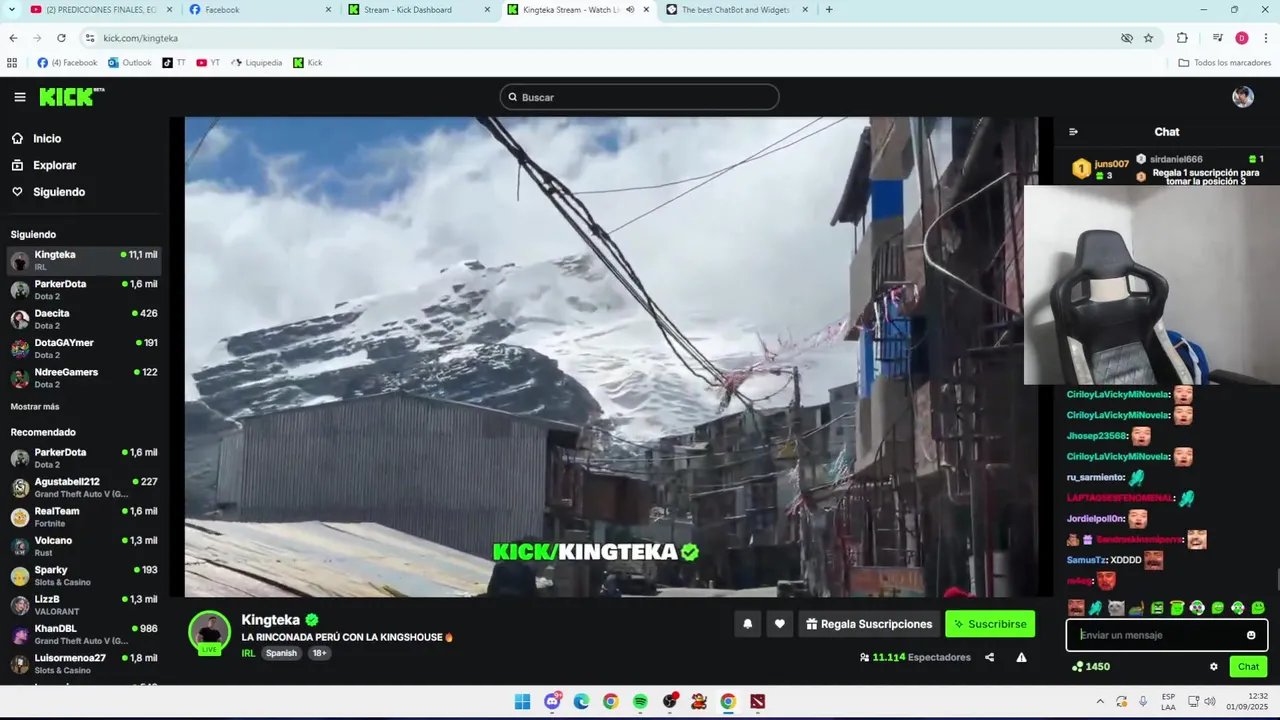Expand followed channels with Mostrar más
This screenshot has height=720, width=1280.
pyautogui.click(x=35, y=407)
